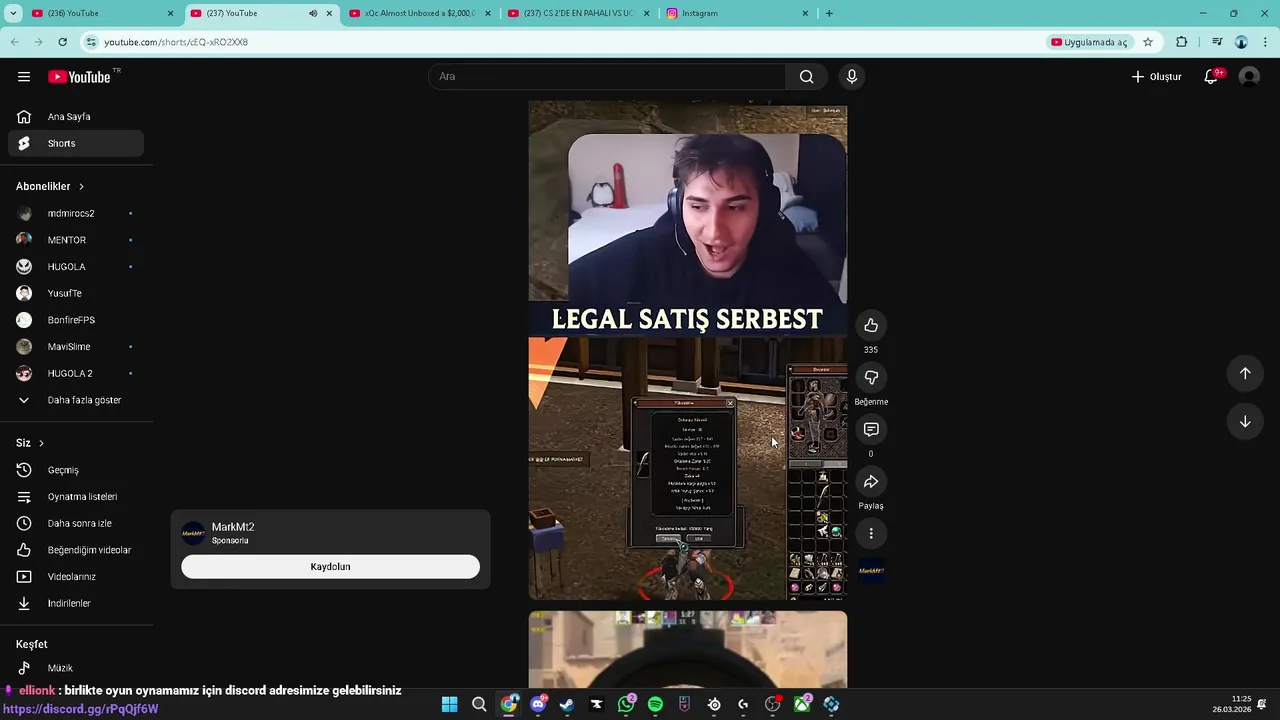The width and height of the screenshot is (1280, 720).
Task: Open Chrome three-dot menu
Action: (x=1266, y=42)
